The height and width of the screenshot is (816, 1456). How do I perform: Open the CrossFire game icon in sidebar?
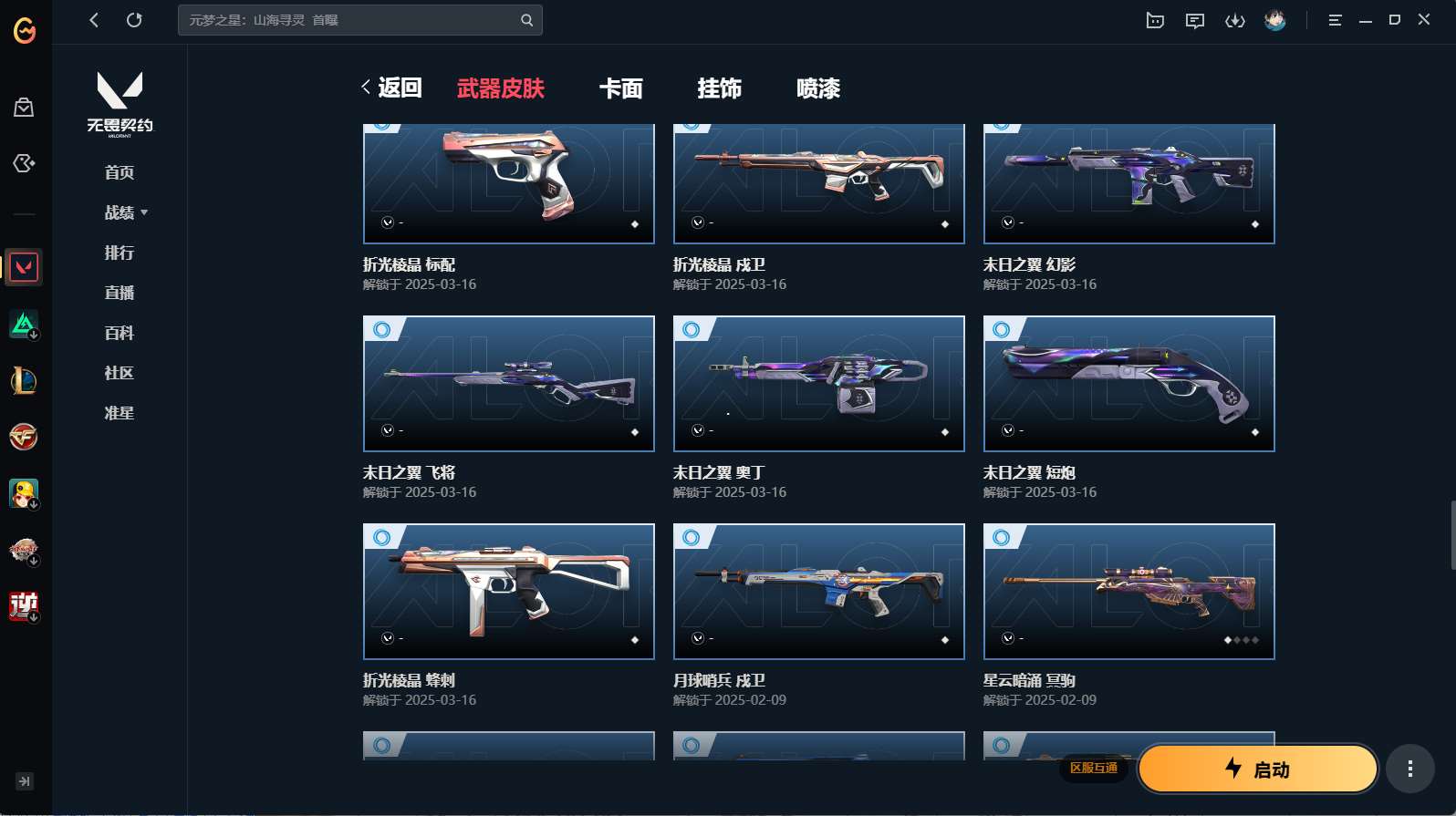pos(24,437)
